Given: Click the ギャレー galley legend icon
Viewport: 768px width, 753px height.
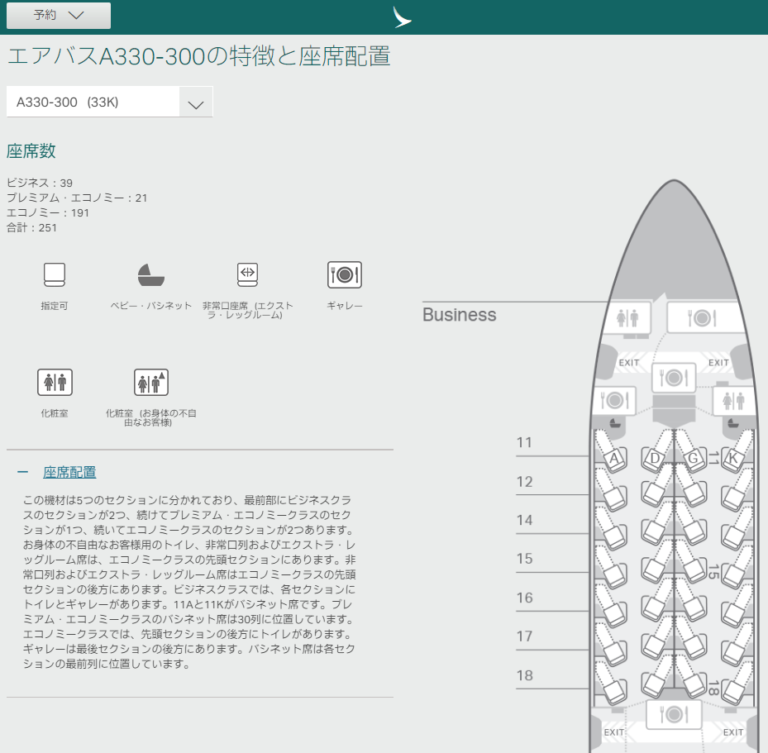Looking at the screenshot, I should tap(344, 274).
